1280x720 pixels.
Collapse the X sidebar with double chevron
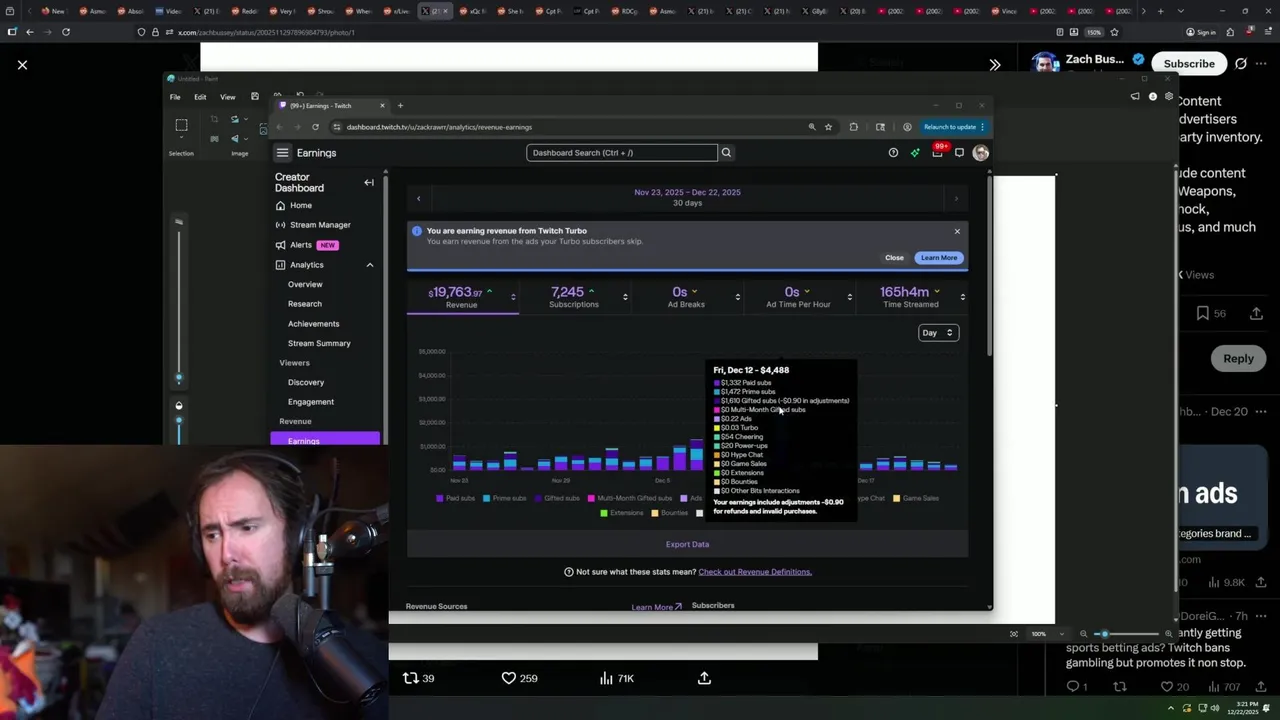(995, 65)
